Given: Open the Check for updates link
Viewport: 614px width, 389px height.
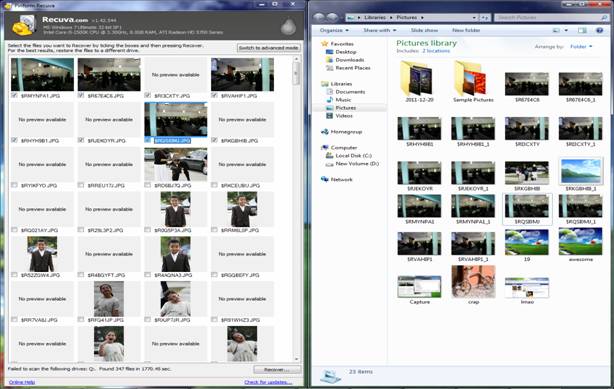Looking at the screenshot, I should point(268,382).
